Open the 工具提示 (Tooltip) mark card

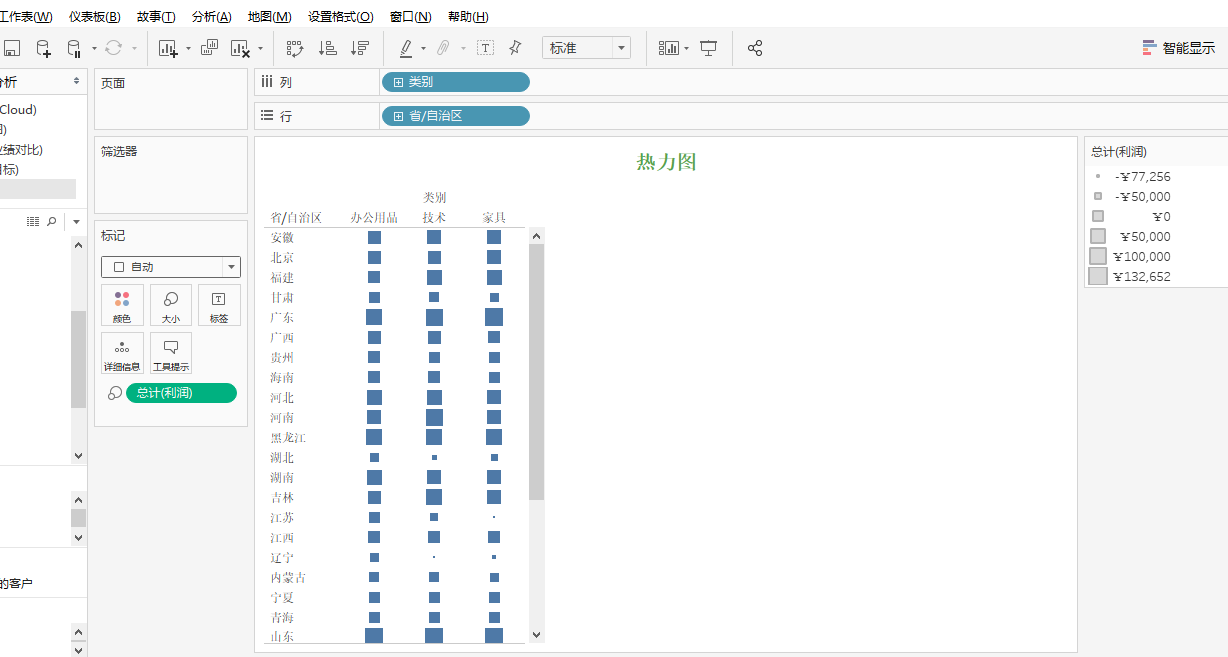(x=171, y=353)
